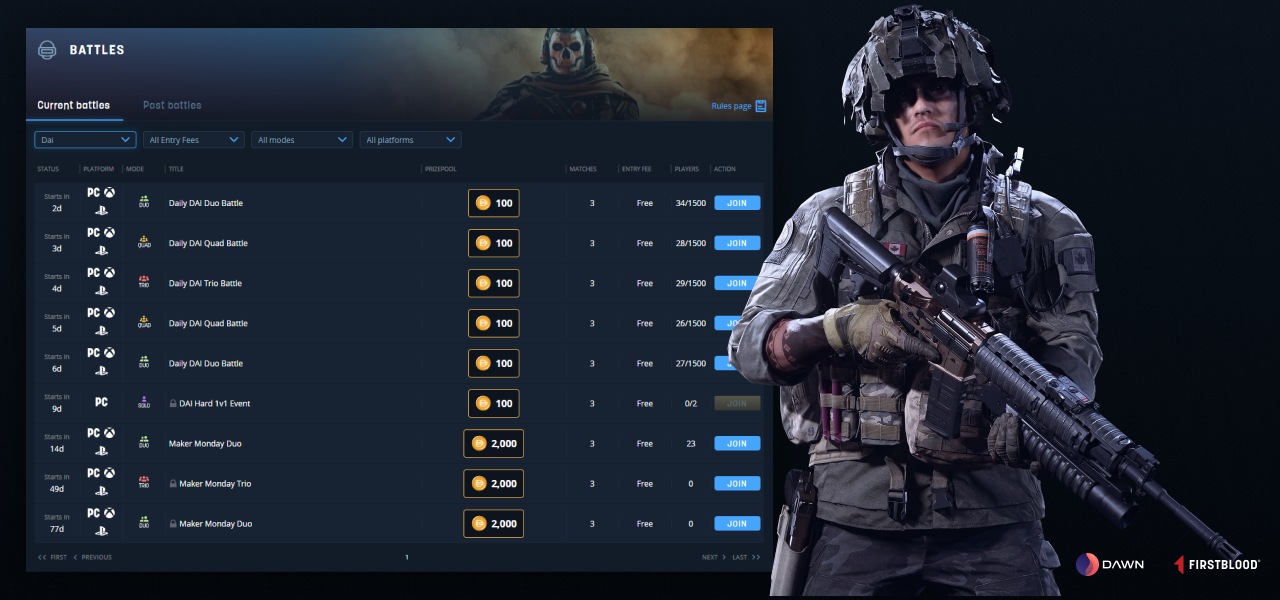Click the coin icon in Daily DAI Trio Battle prizepool
The image size is (1280, 600).
(483, 283)
